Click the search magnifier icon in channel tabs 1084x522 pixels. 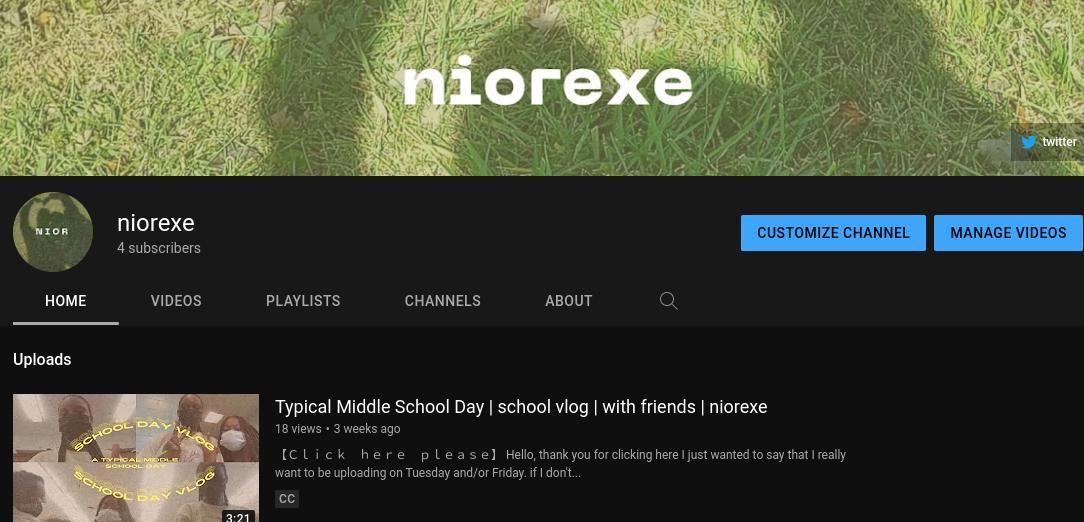point(668,301)
